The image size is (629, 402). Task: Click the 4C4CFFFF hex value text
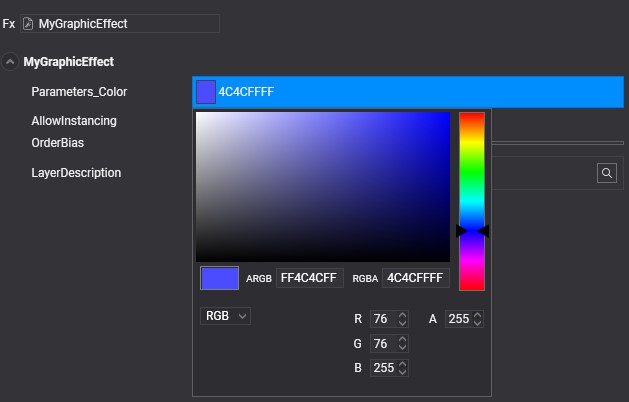point(246,92)
